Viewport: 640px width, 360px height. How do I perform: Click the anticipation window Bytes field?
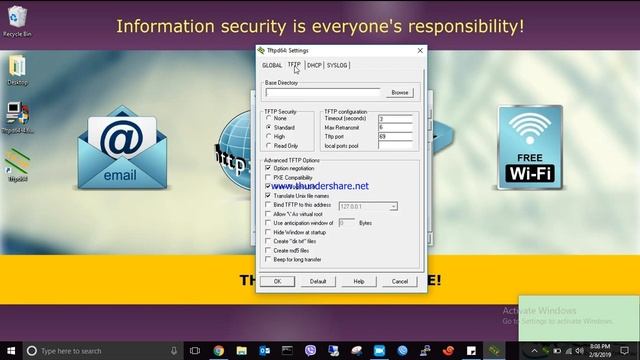pyautogui.click(x=347, y=223)
